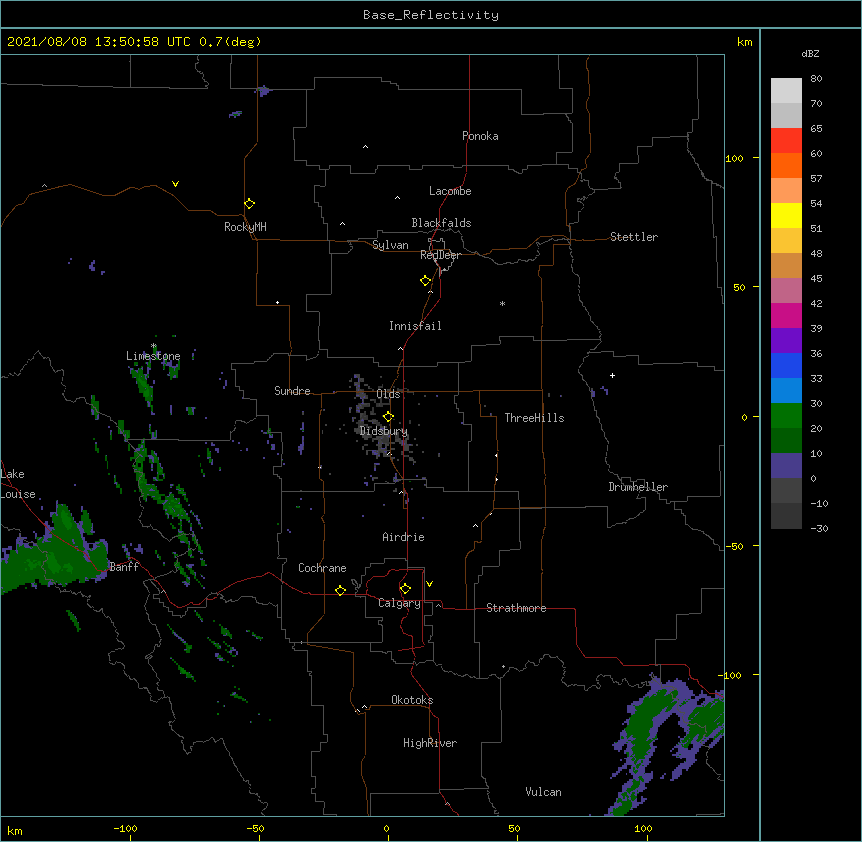
Task: Click the Calgary city label
Action: (400, 603)
